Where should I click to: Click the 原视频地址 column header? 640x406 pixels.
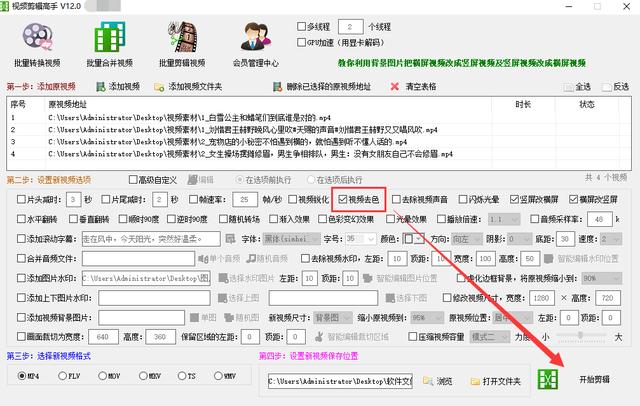pyautogui.click(x=68, y=104)
